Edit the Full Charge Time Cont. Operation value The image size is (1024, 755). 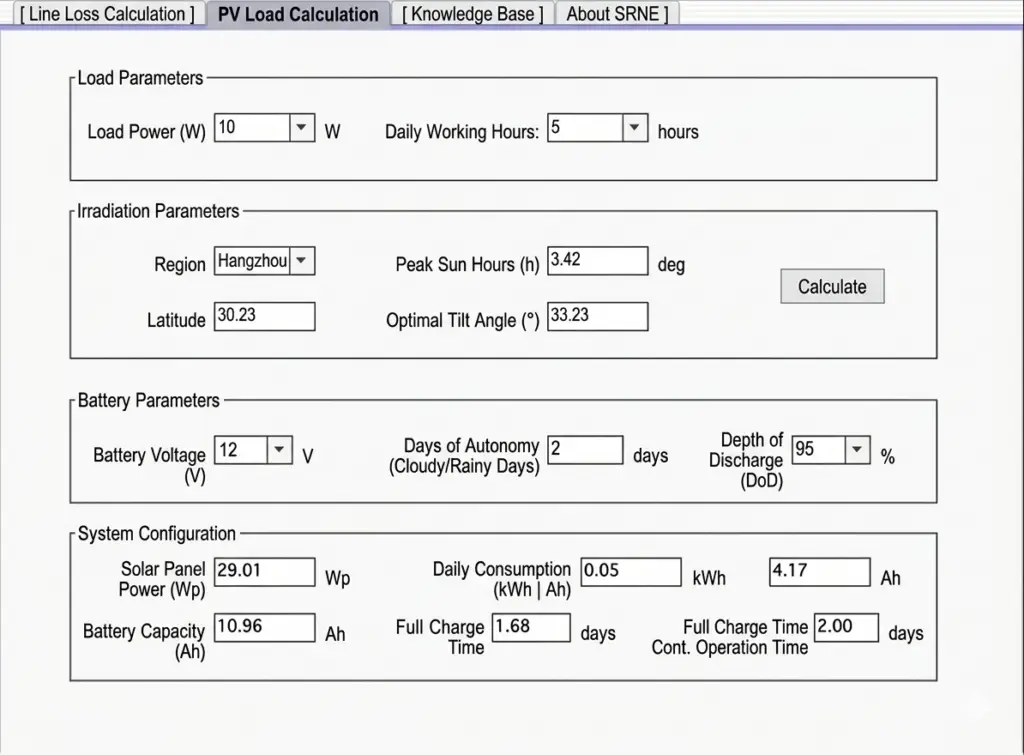[846, 628]
